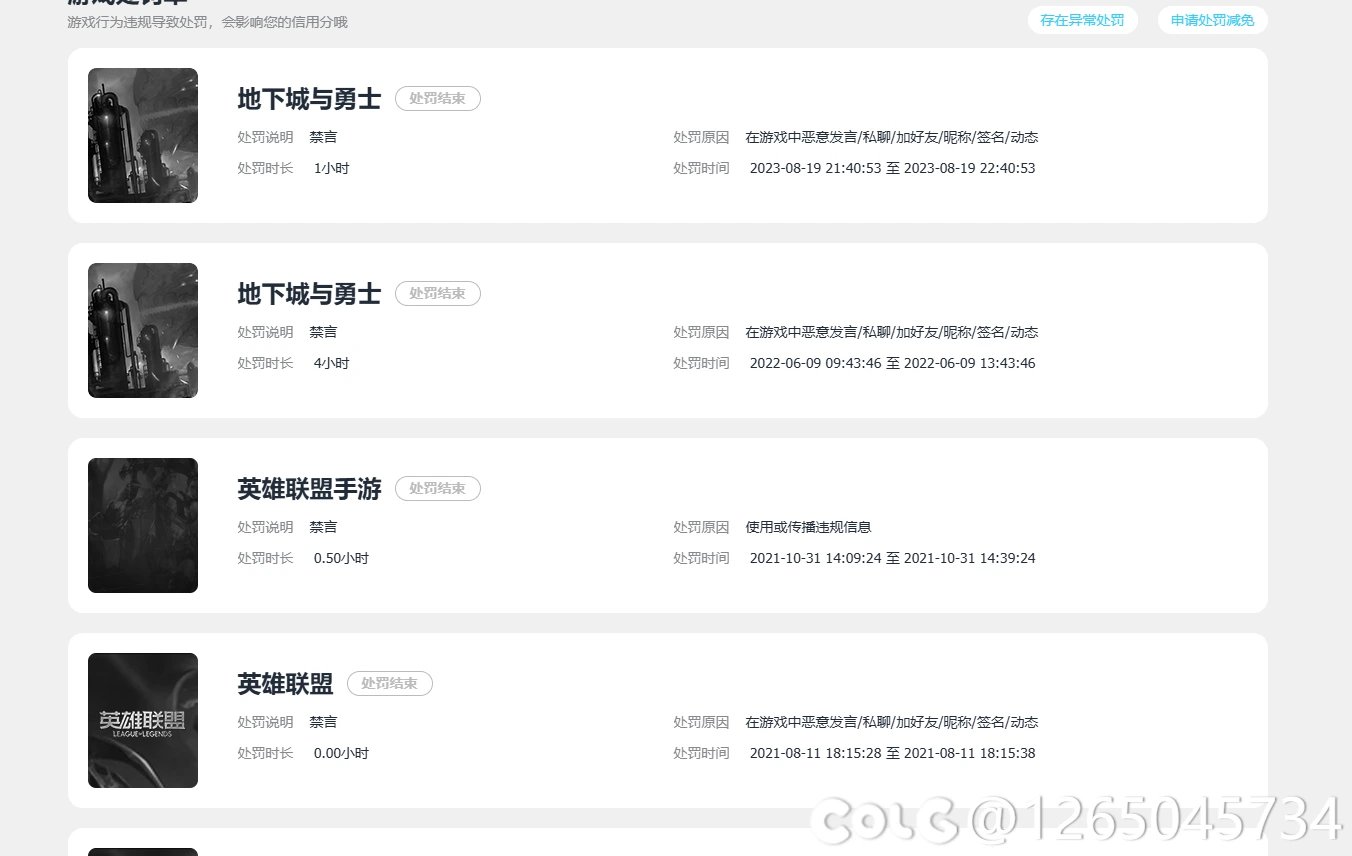This screenshot has height=856, width=1352.
Task: Open the game thumbnail of the 2023-08-19 地下城与勇士 record
Action: click(143, 135)
